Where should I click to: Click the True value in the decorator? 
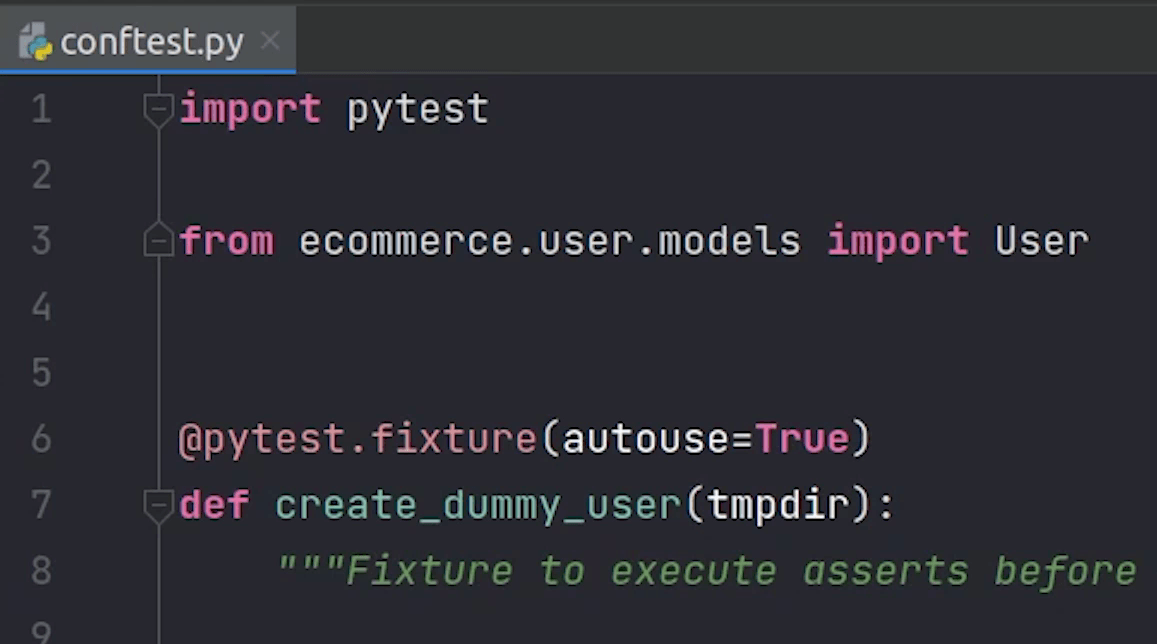(802, 439)
